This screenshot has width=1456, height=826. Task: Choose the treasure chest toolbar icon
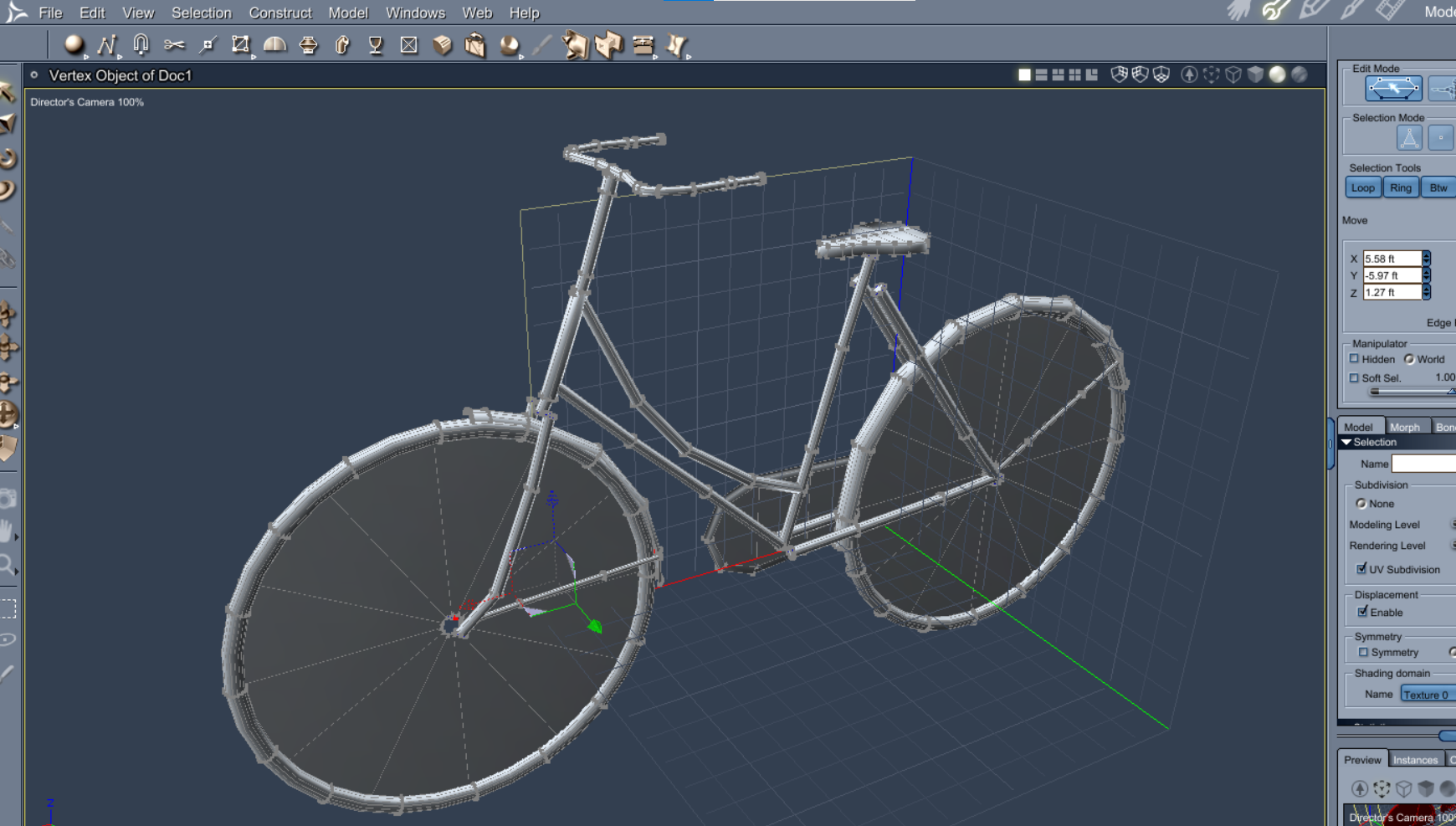coord(643,44)
